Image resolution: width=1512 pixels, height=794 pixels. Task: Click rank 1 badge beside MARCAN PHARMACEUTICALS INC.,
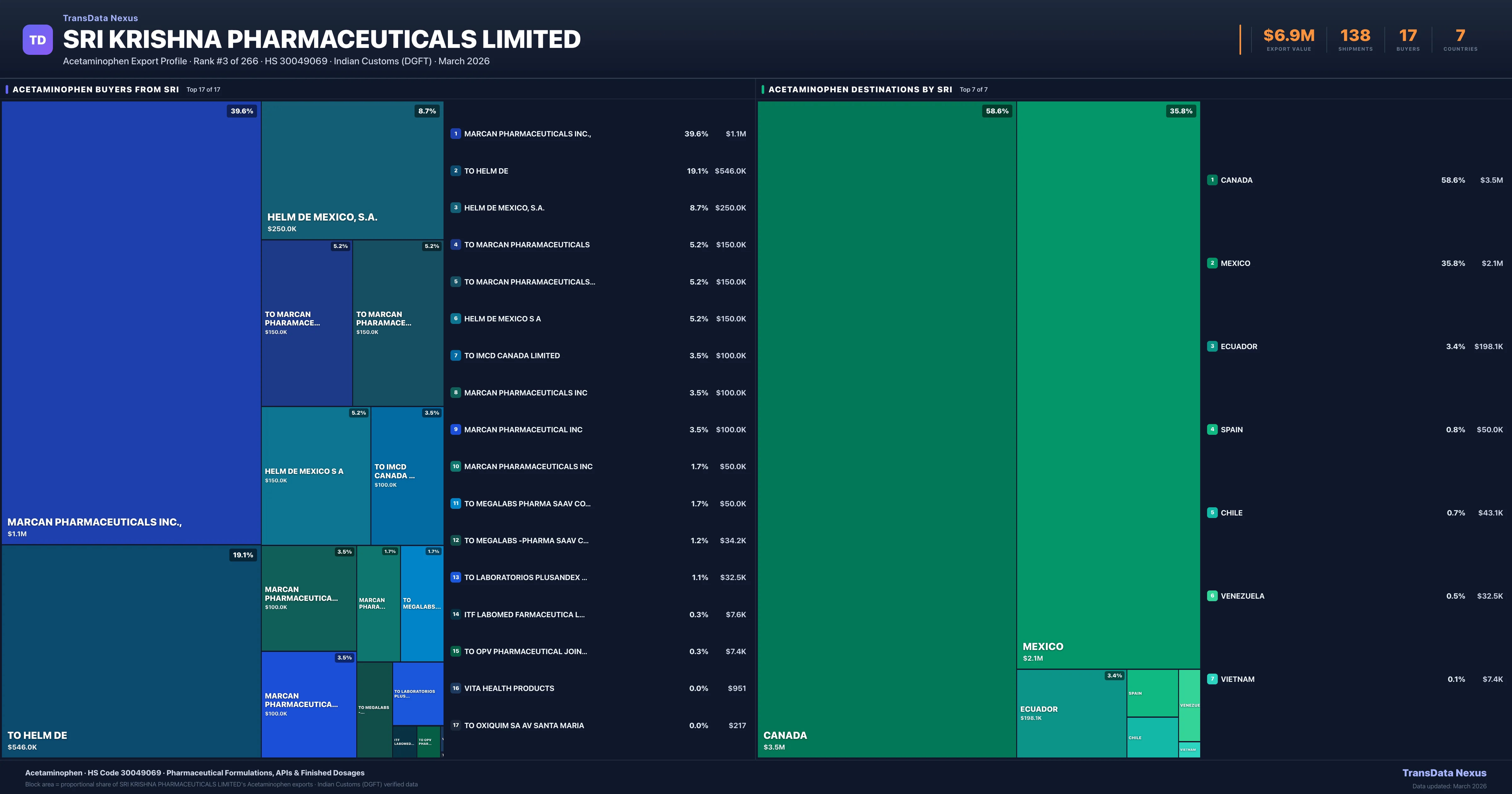coord(455,134)
